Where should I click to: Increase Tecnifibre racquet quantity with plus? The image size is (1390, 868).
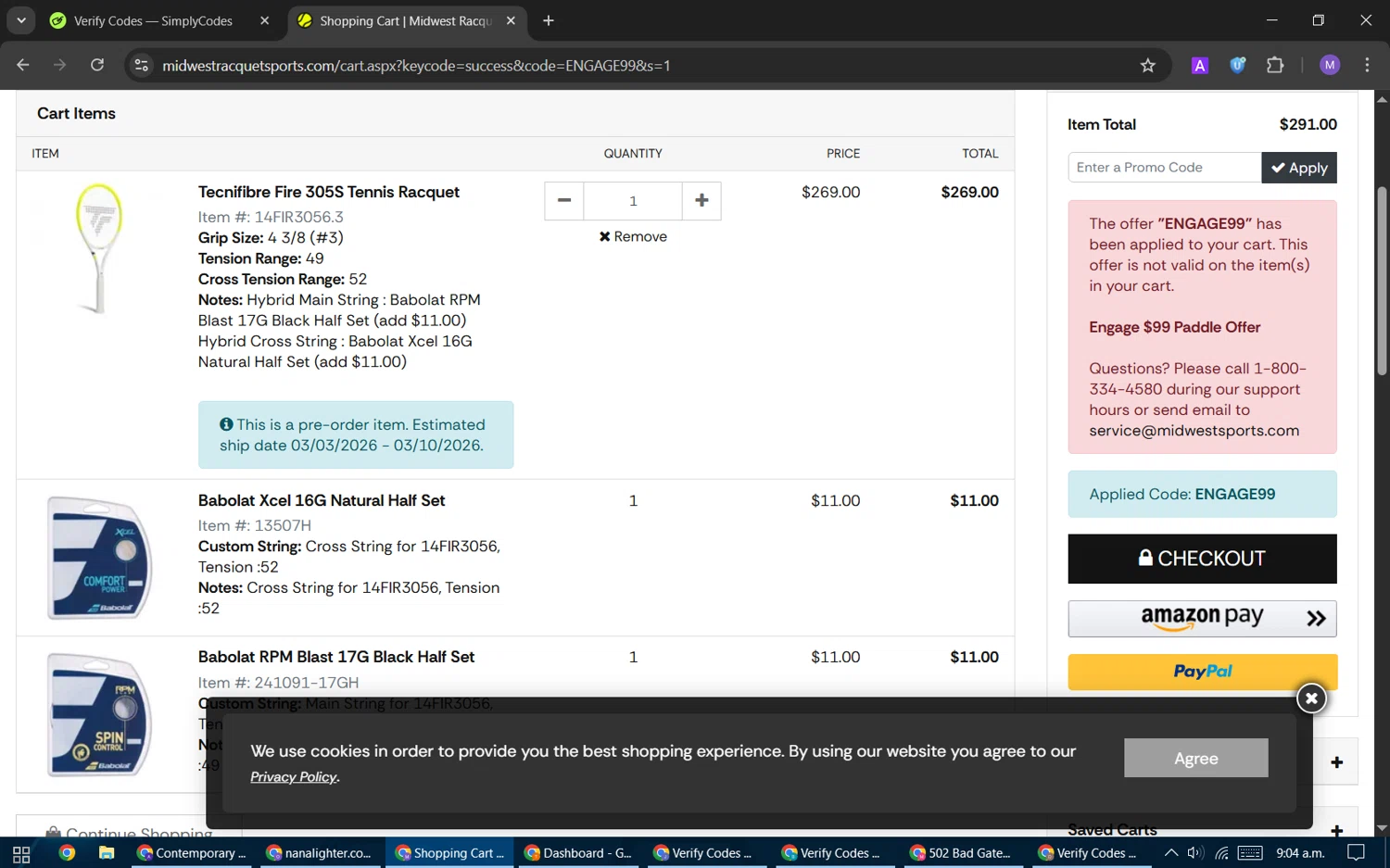pos(701,200)
